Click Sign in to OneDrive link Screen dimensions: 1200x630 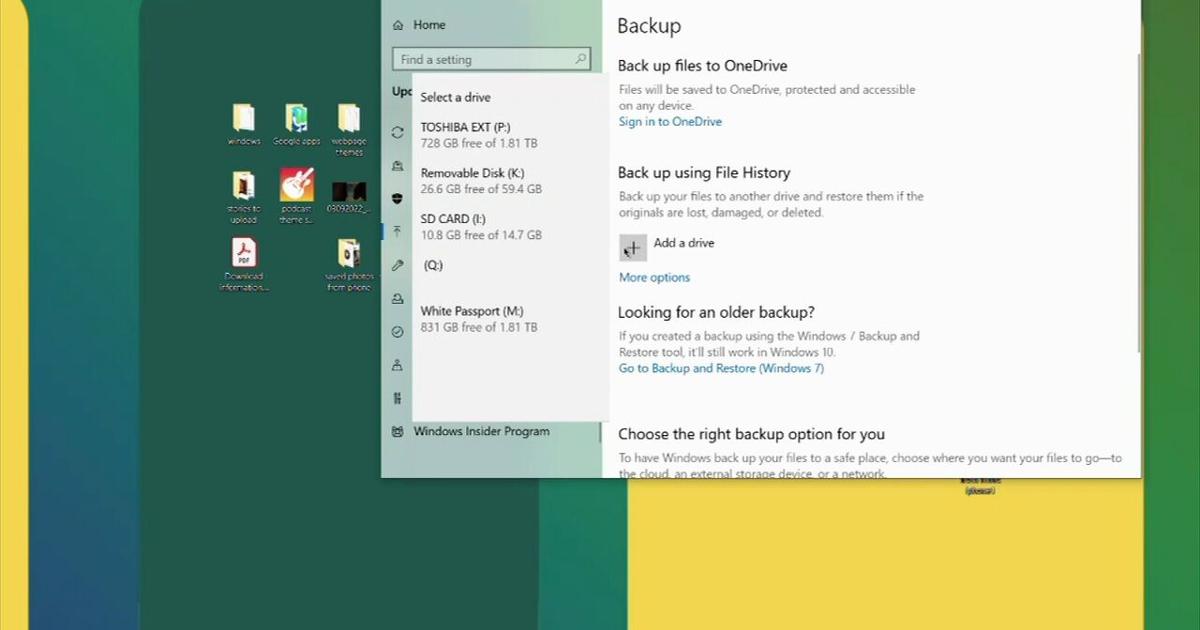pos(670,122)
